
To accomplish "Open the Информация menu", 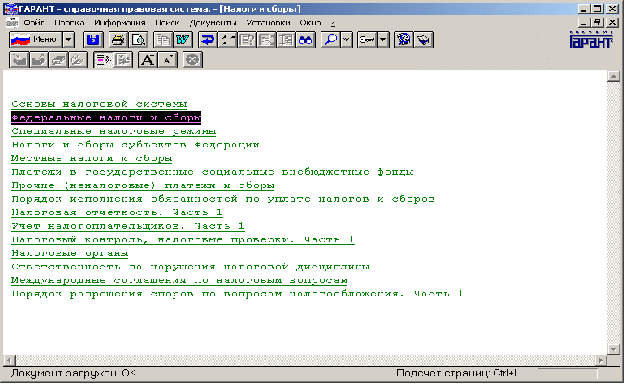I will click(120, 23).
